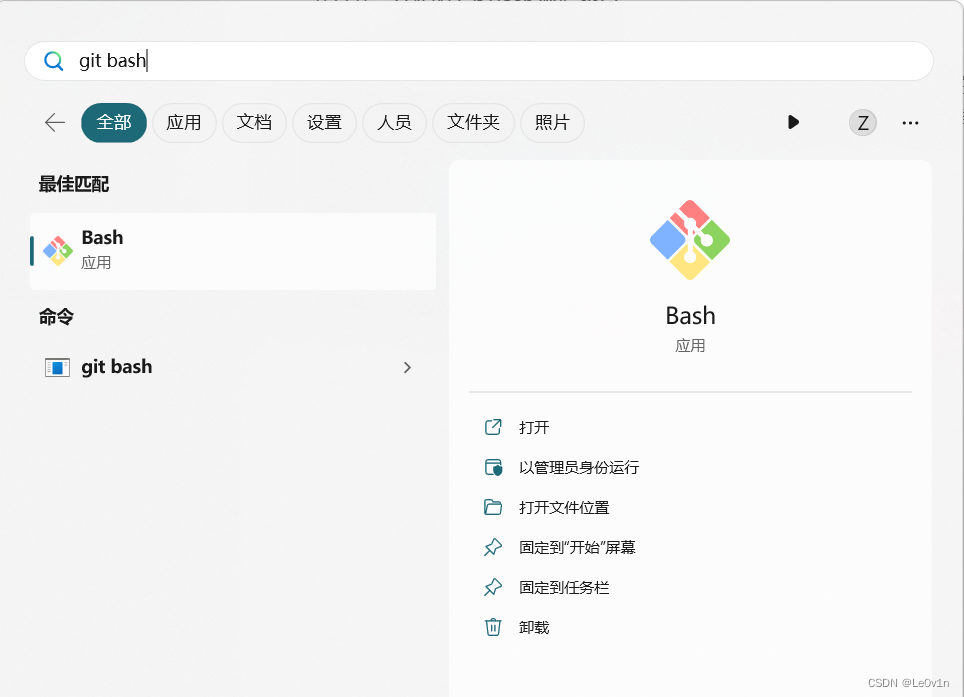Image resolution: width=964 pixels, height=697 pixels.
Task: Click the pin icon beside 固定到任务栏
Action: click(x=493, y=587)
